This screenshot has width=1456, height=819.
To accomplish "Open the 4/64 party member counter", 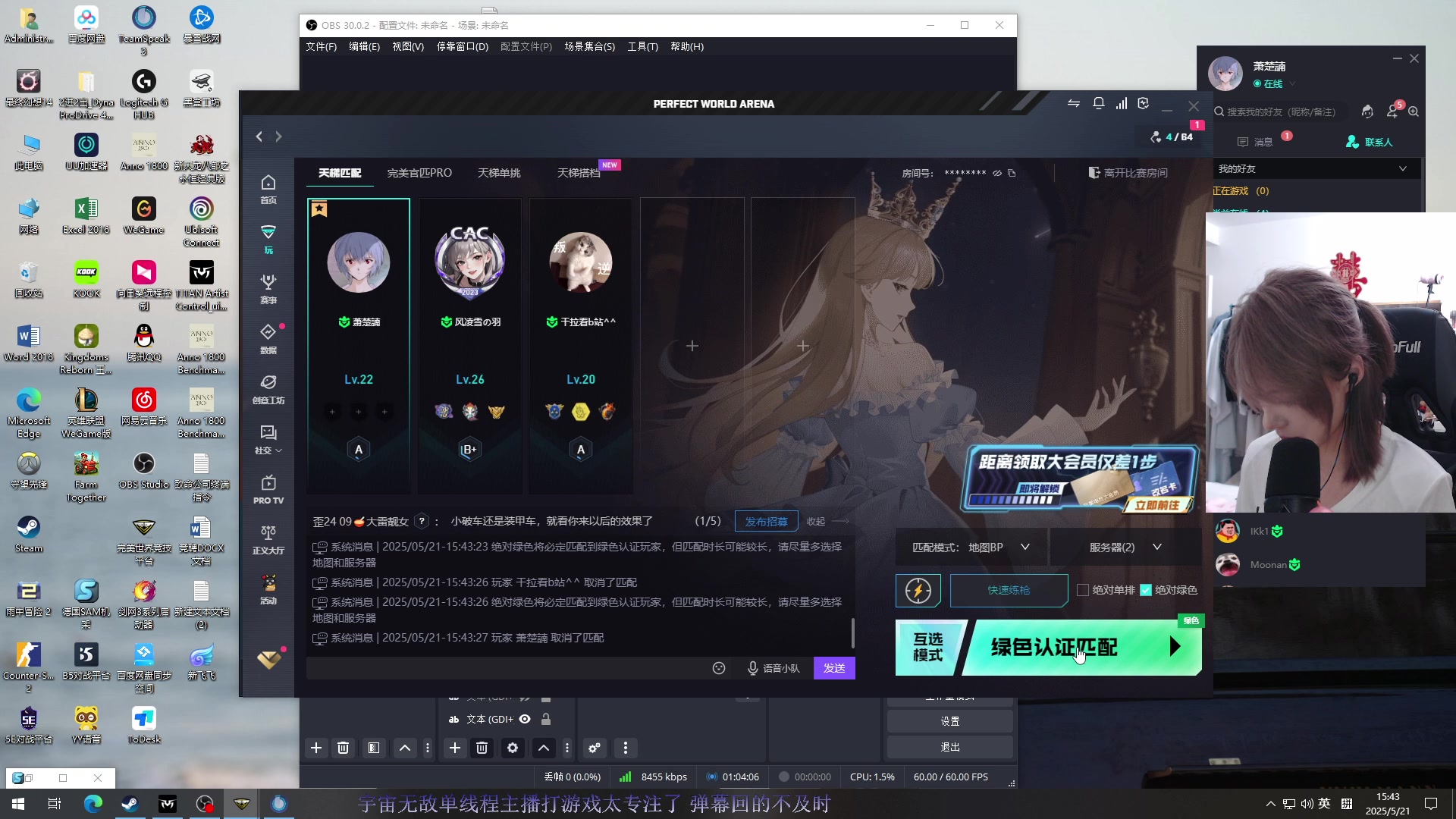I will pos(1172,137).
